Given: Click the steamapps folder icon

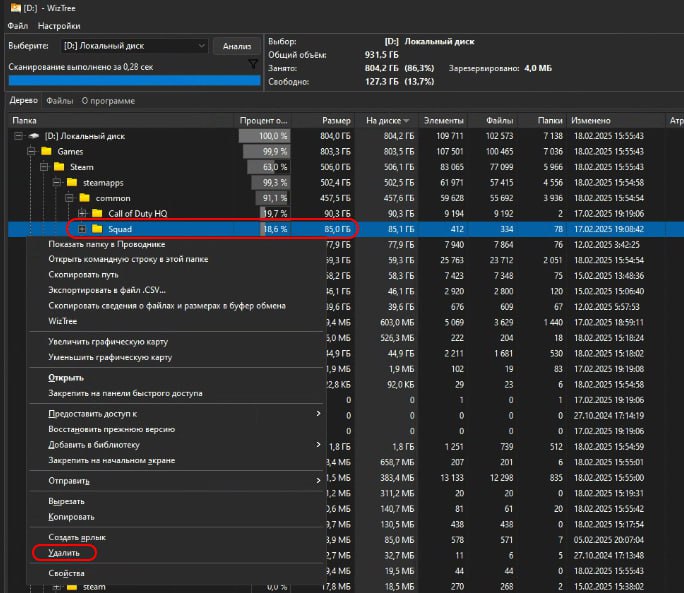Looking at the screenshot, I should (72, 182).
